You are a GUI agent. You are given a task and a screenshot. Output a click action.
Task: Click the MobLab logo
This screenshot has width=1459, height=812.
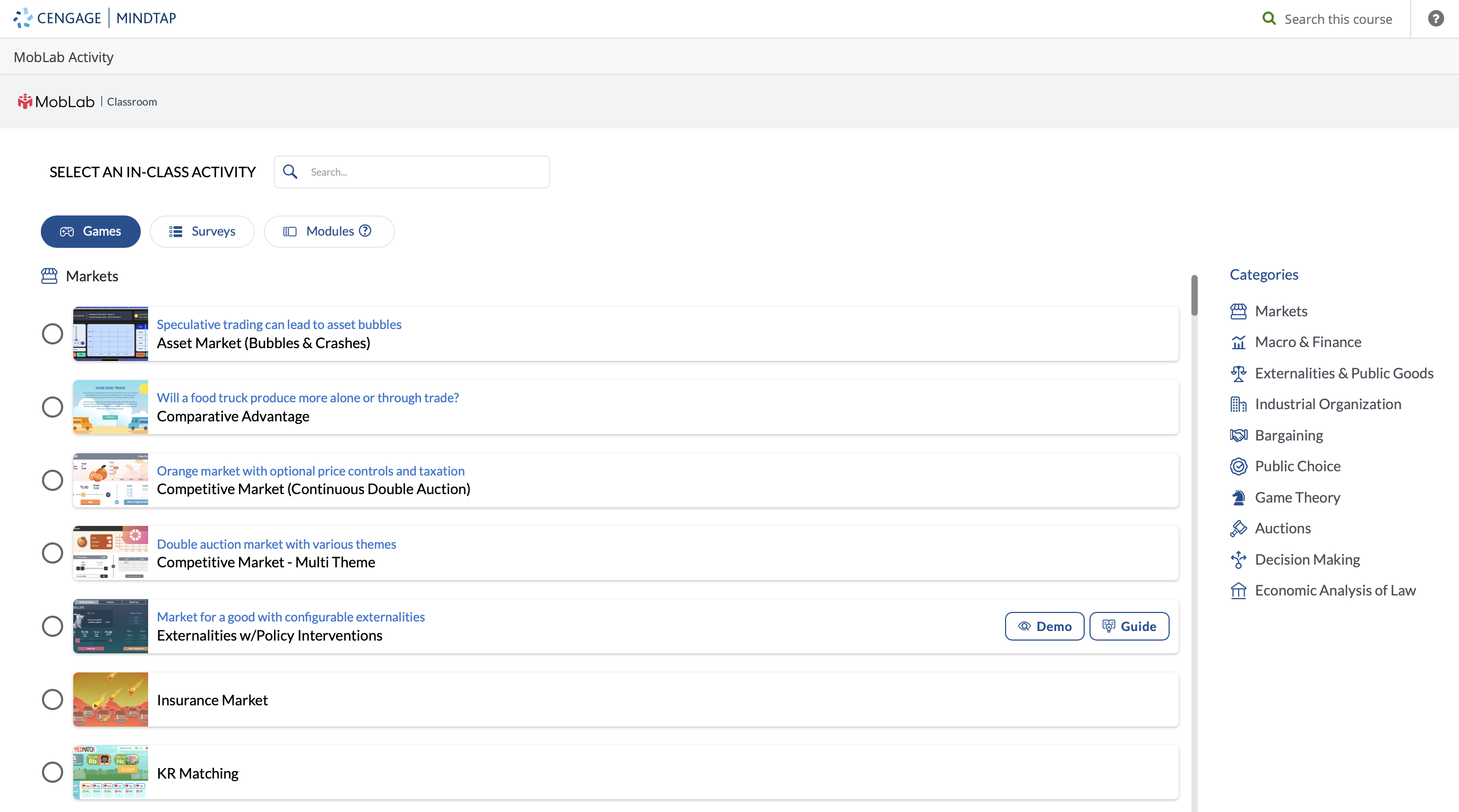(56, 101)
